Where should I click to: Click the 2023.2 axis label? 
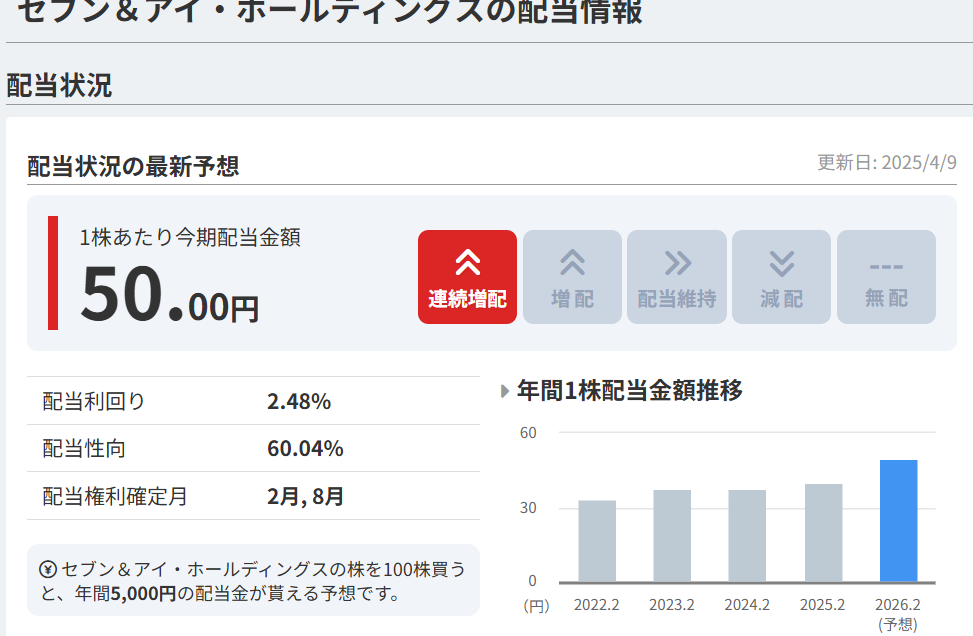click(x=672, y=605)
